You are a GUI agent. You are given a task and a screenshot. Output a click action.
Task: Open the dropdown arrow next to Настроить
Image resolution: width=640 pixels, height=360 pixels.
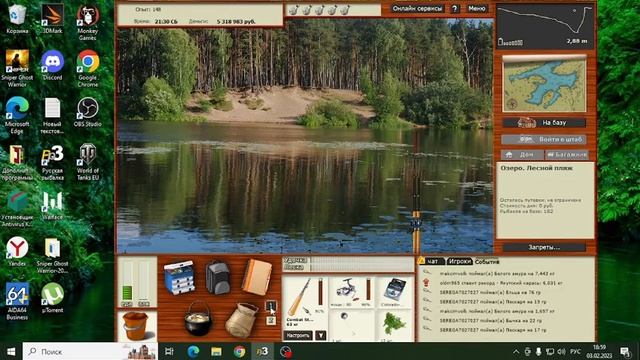pos(321,336)
